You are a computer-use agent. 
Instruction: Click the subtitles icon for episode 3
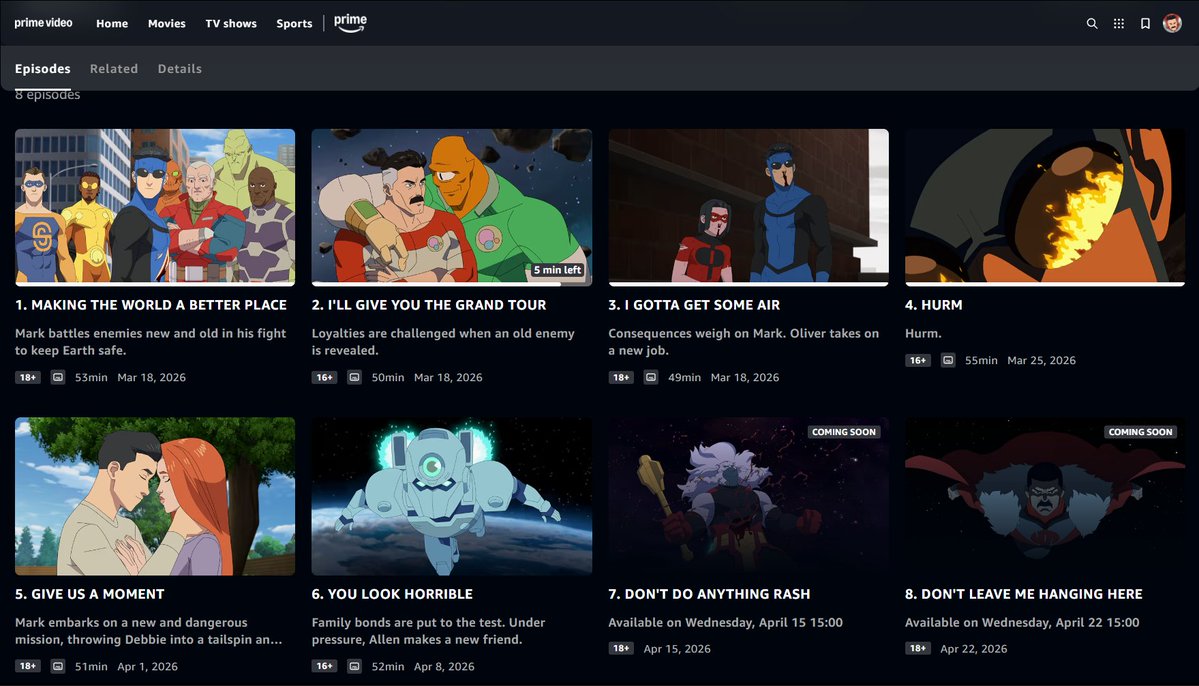tap(651, 377)
